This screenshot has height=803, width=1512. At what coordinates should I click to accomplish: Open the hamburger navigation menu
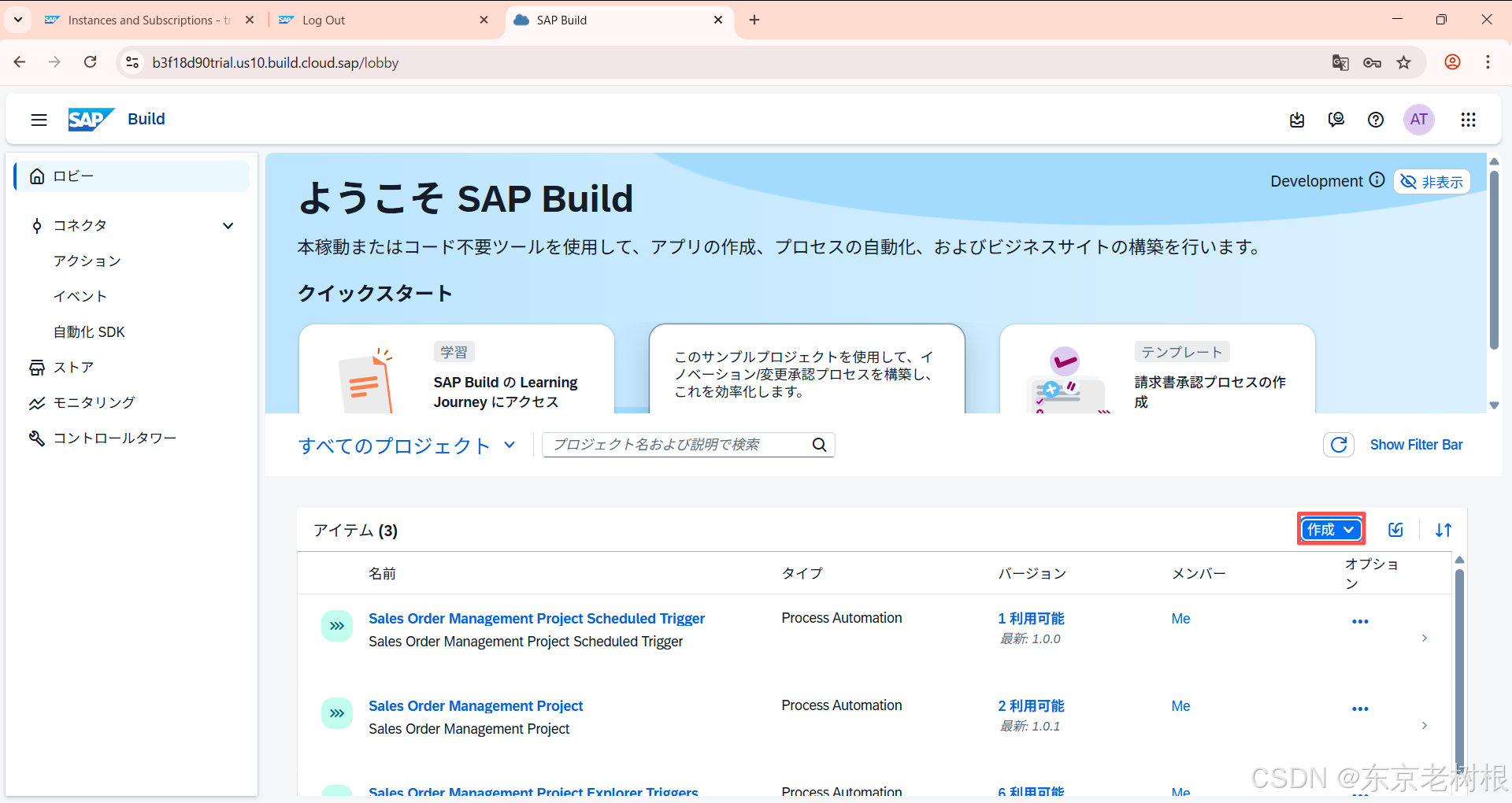(x=39, y=120)
